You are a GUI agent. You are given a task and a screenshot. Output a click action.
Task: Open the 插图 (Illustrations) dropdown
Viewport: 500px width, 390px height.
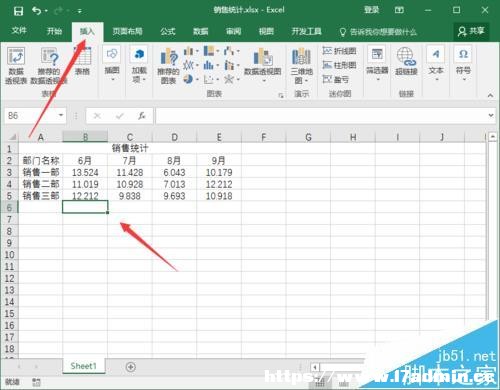coord(112,64)
